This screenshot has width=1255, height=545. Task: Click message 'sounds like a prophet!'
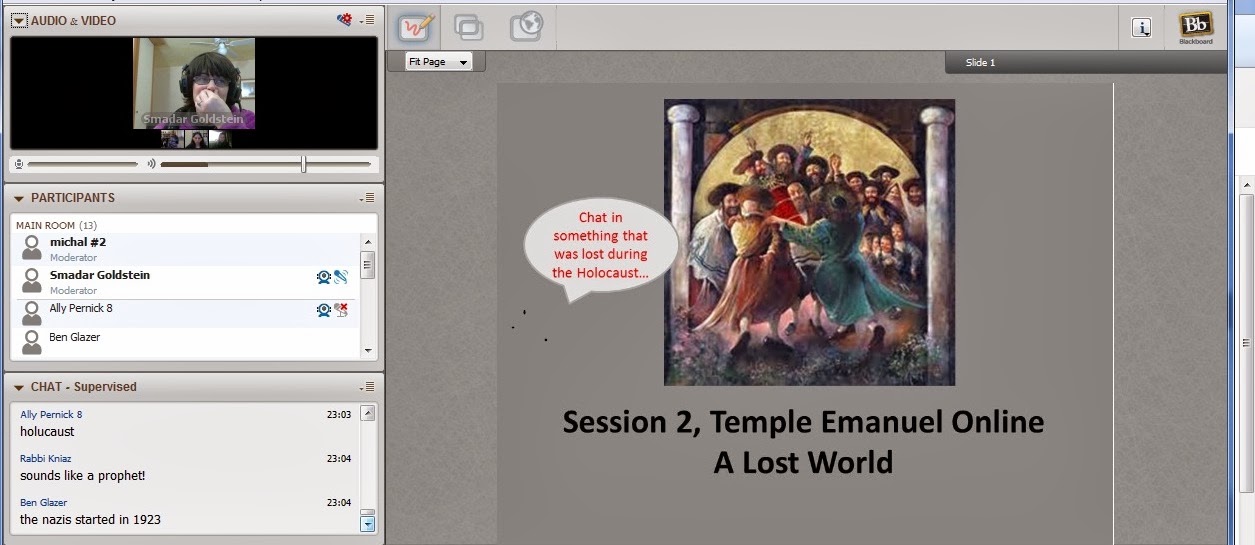point(83,476)
